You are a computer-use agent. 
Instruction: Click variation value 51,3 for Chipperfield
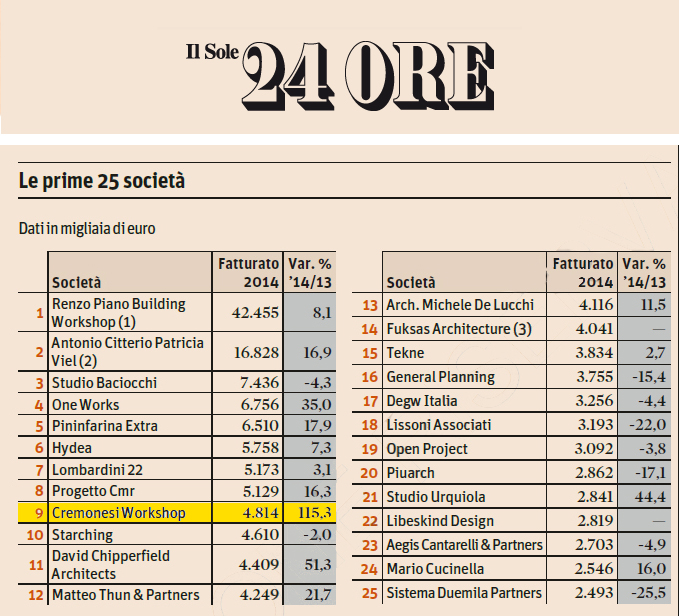tap(318, 564)
